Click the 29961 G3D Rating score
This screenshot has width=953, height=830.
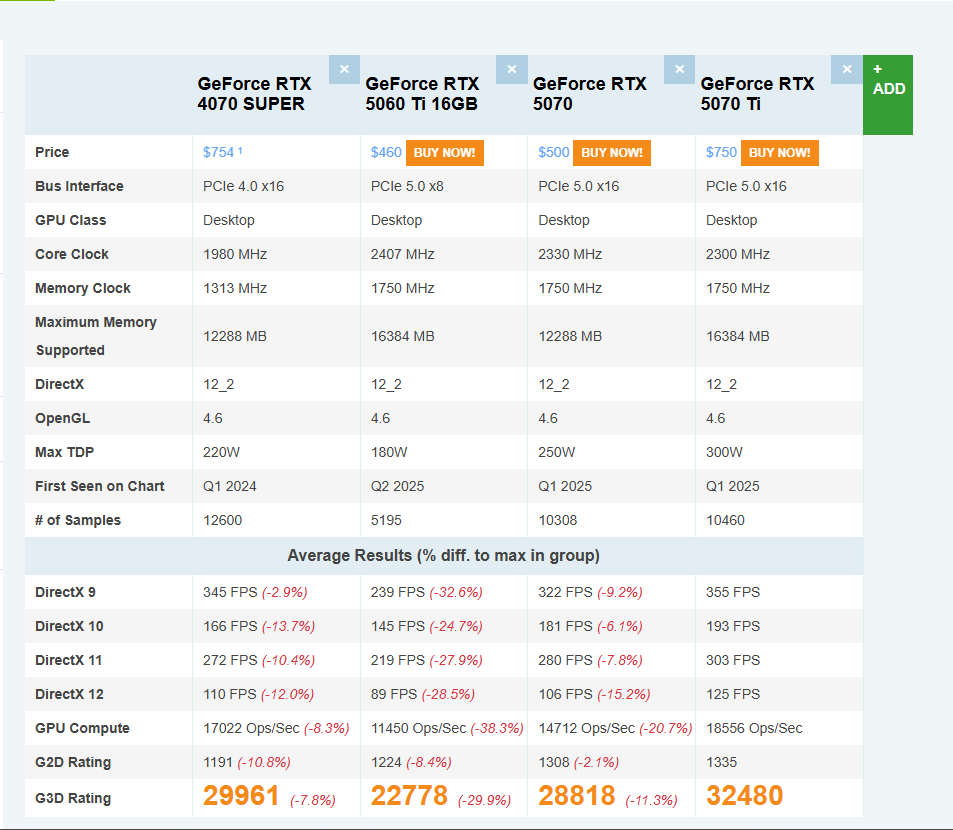[x=241, y=796]
